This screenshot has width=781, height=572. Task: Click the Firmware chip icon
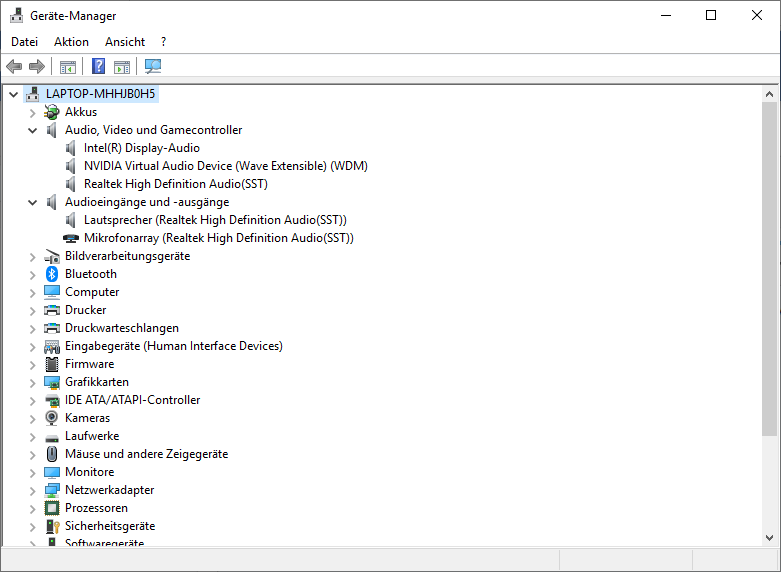tap(52, 364)
